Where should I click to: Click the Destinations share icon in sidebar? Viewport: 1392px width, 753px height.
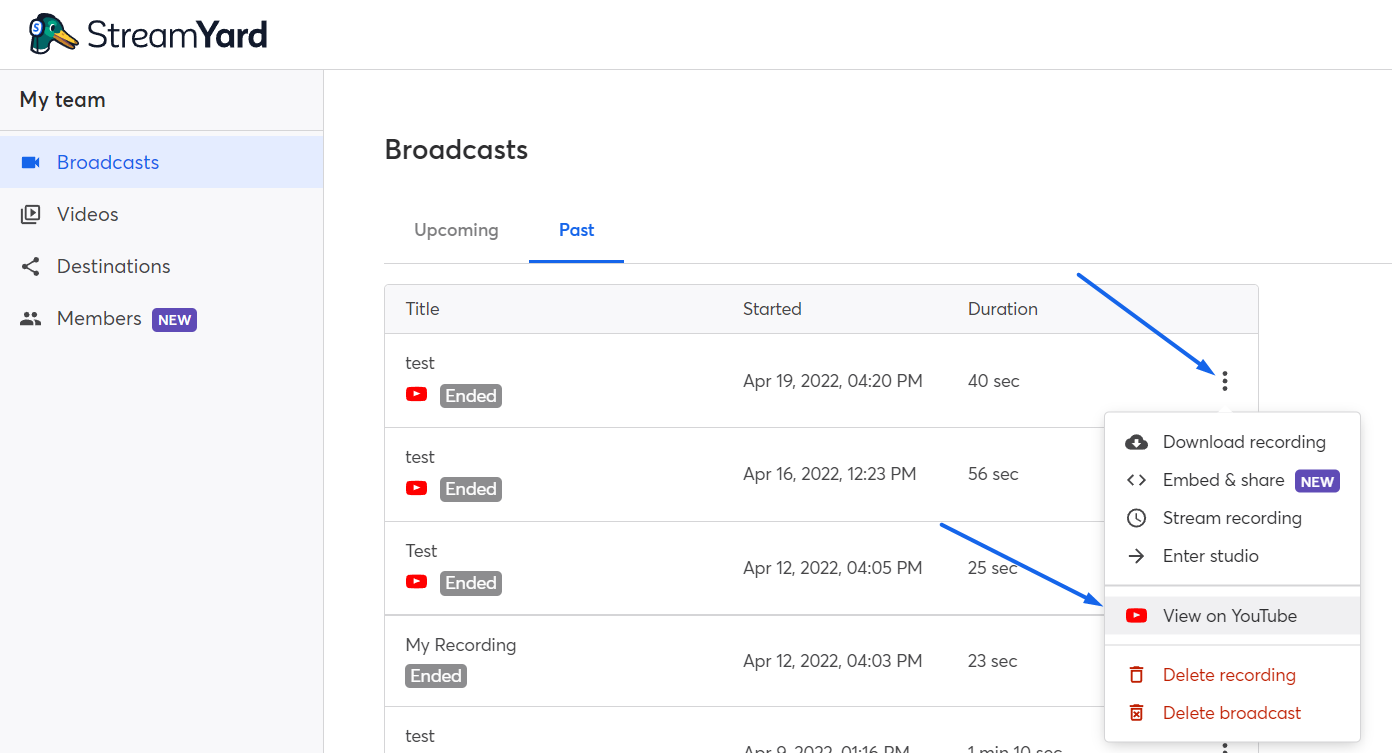pos(30,266)
